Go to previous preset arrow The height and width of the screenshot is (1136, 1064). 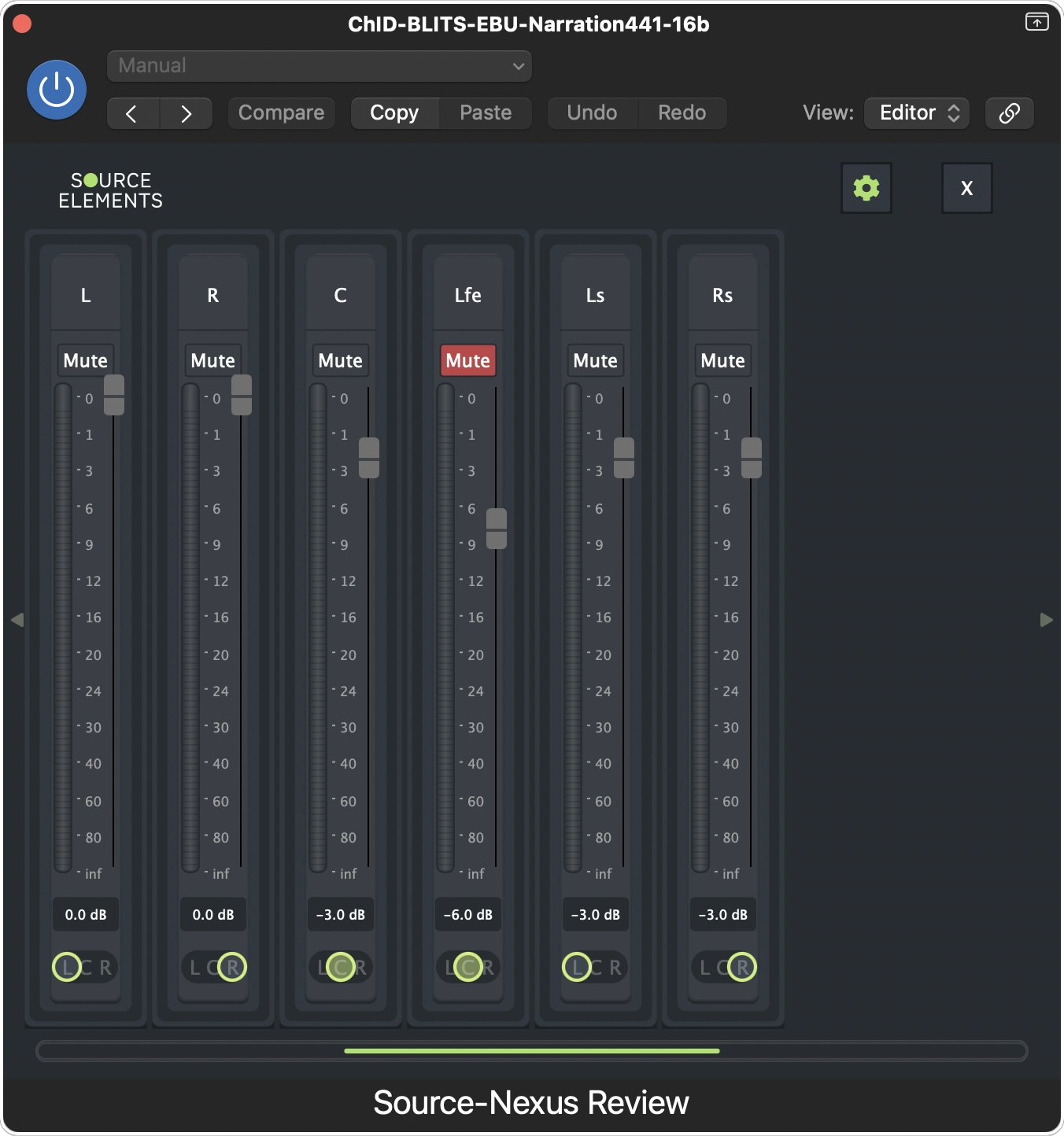133,113
